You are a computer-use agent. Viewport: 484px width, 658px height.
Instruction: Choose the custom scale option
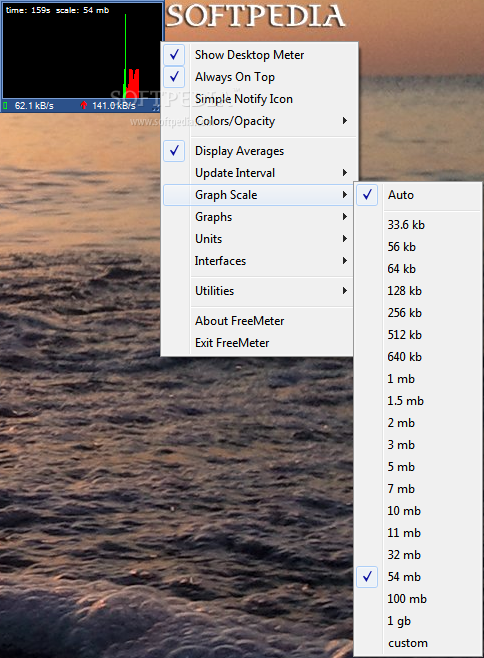click(x=418, y=643)
